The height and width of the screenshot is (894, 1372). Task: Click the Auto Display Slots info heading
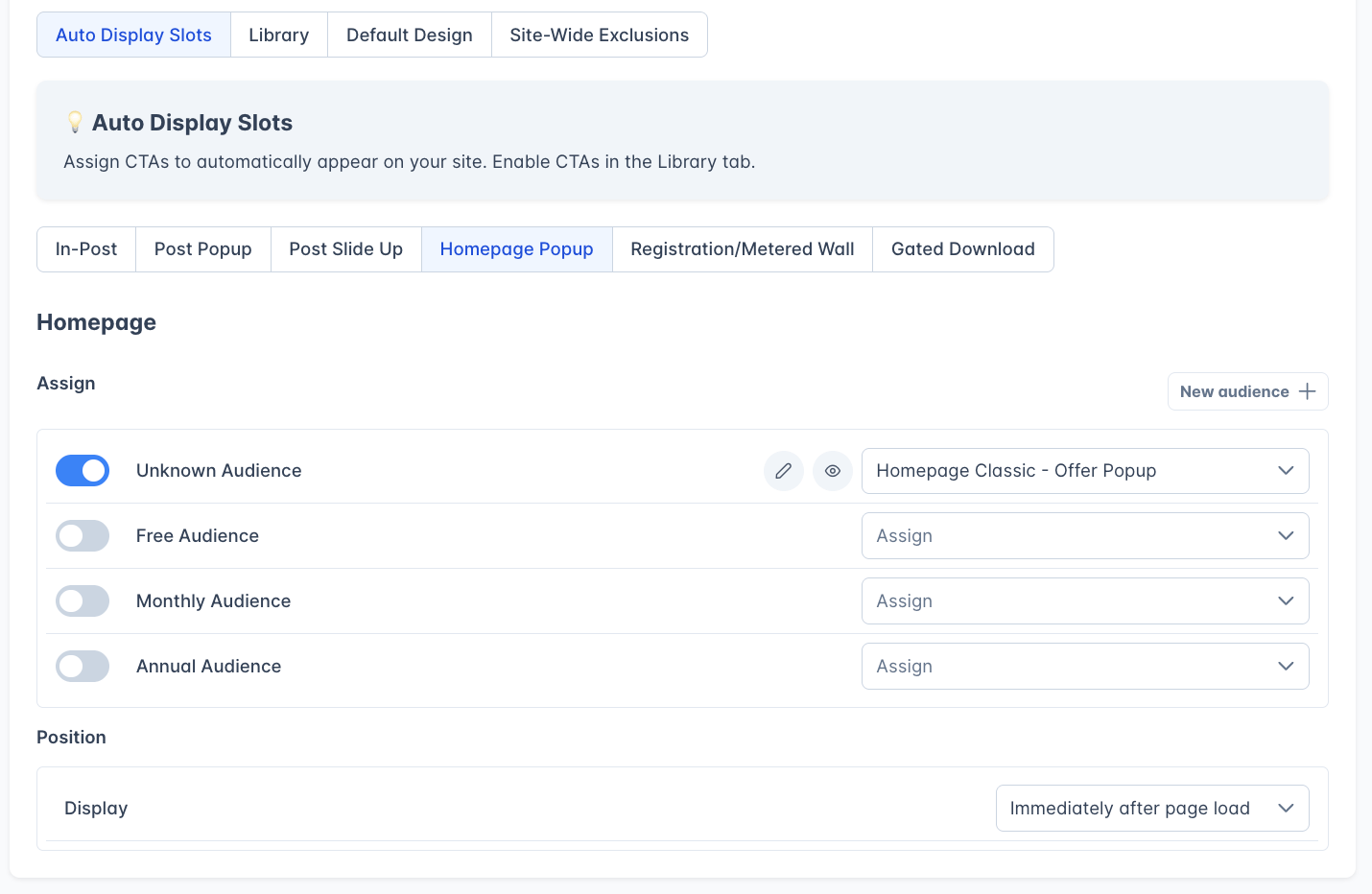192,123
